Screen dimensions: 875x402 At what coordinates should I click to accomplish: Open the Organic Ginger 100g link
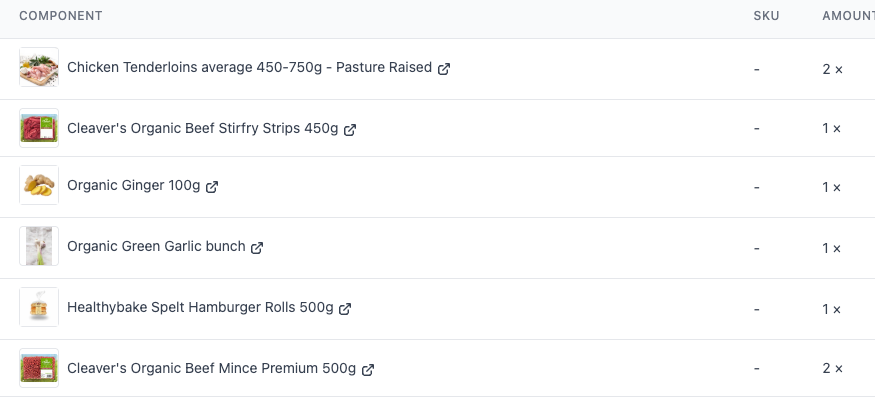point(133,185)
